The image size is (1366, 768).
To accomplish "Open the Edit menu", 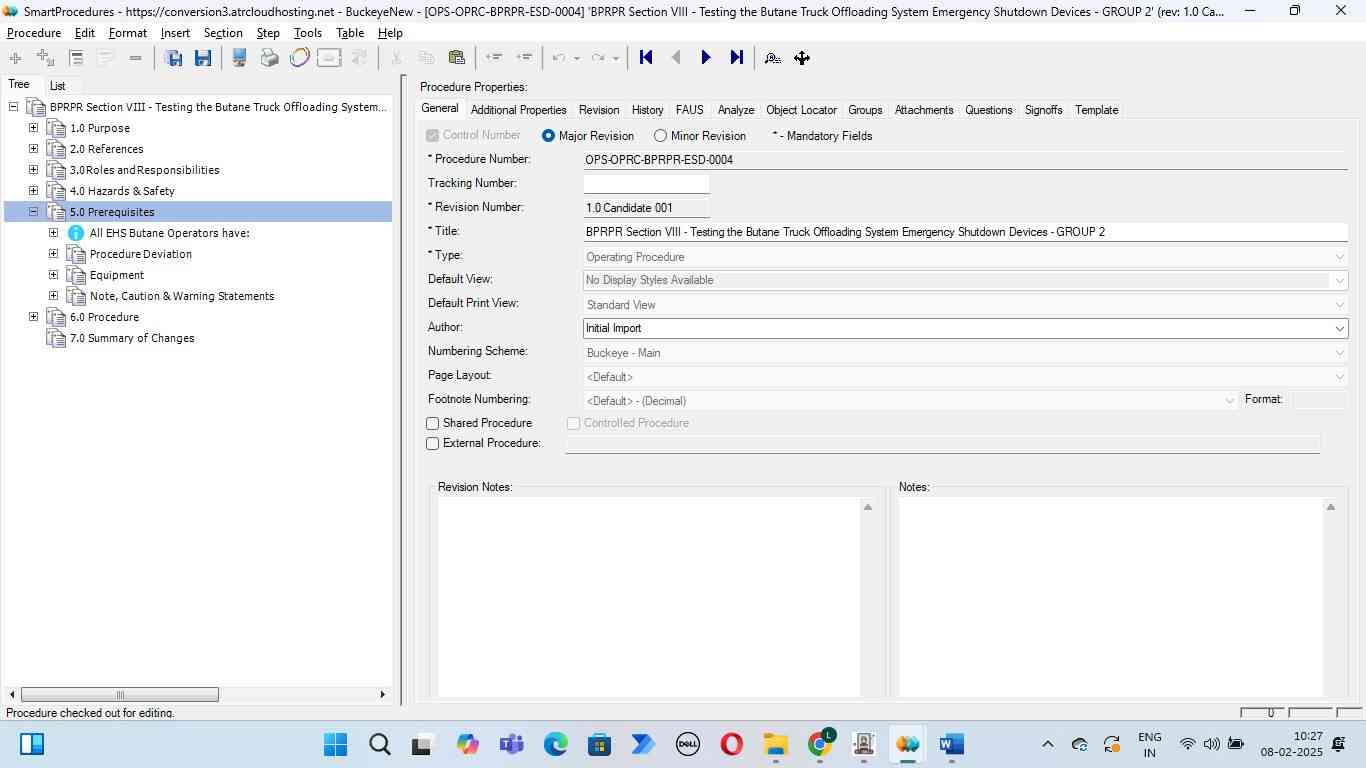I will (85, 33).
